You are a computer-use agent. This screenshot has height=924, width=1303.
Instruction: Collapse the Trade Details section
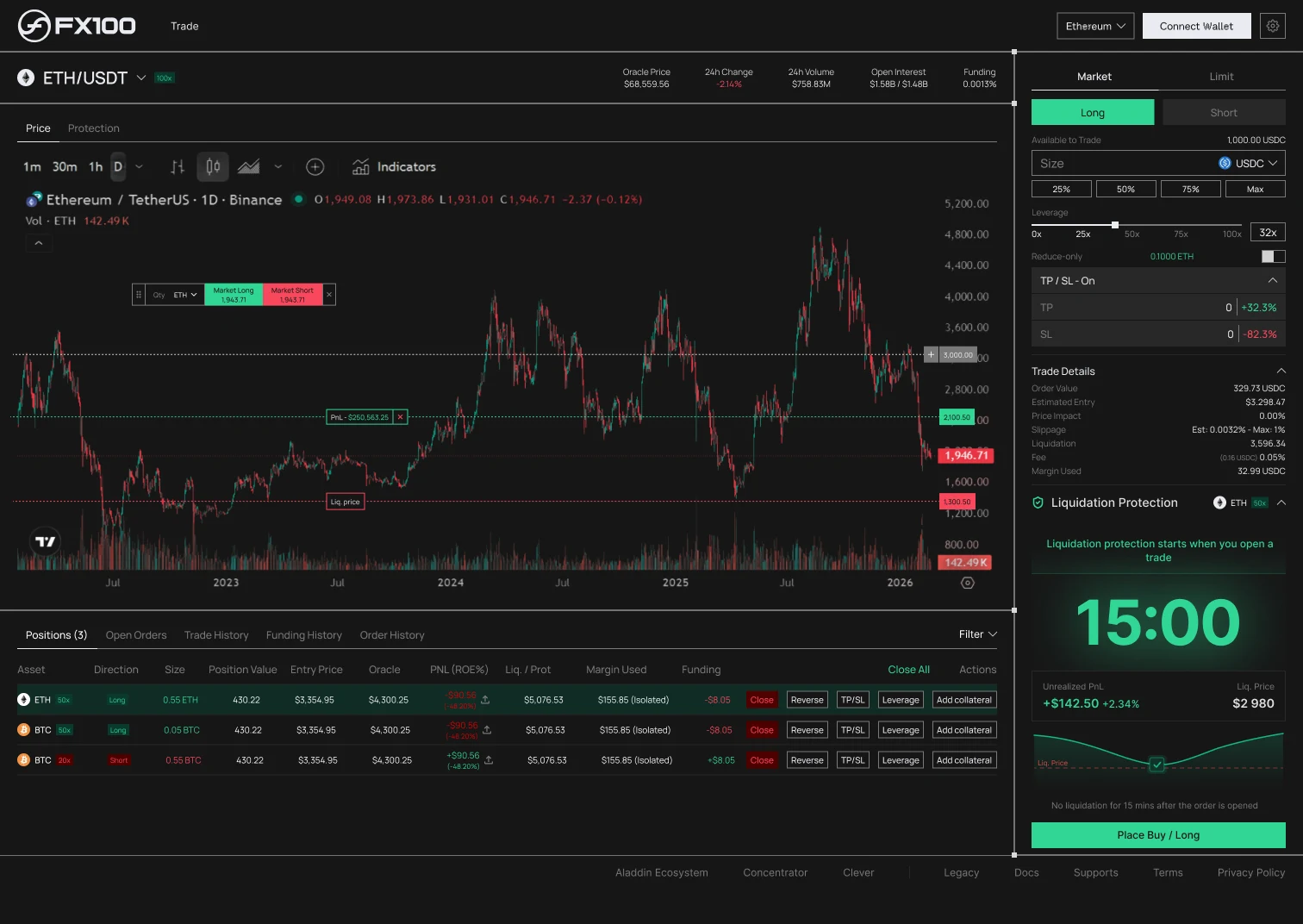1281,371
